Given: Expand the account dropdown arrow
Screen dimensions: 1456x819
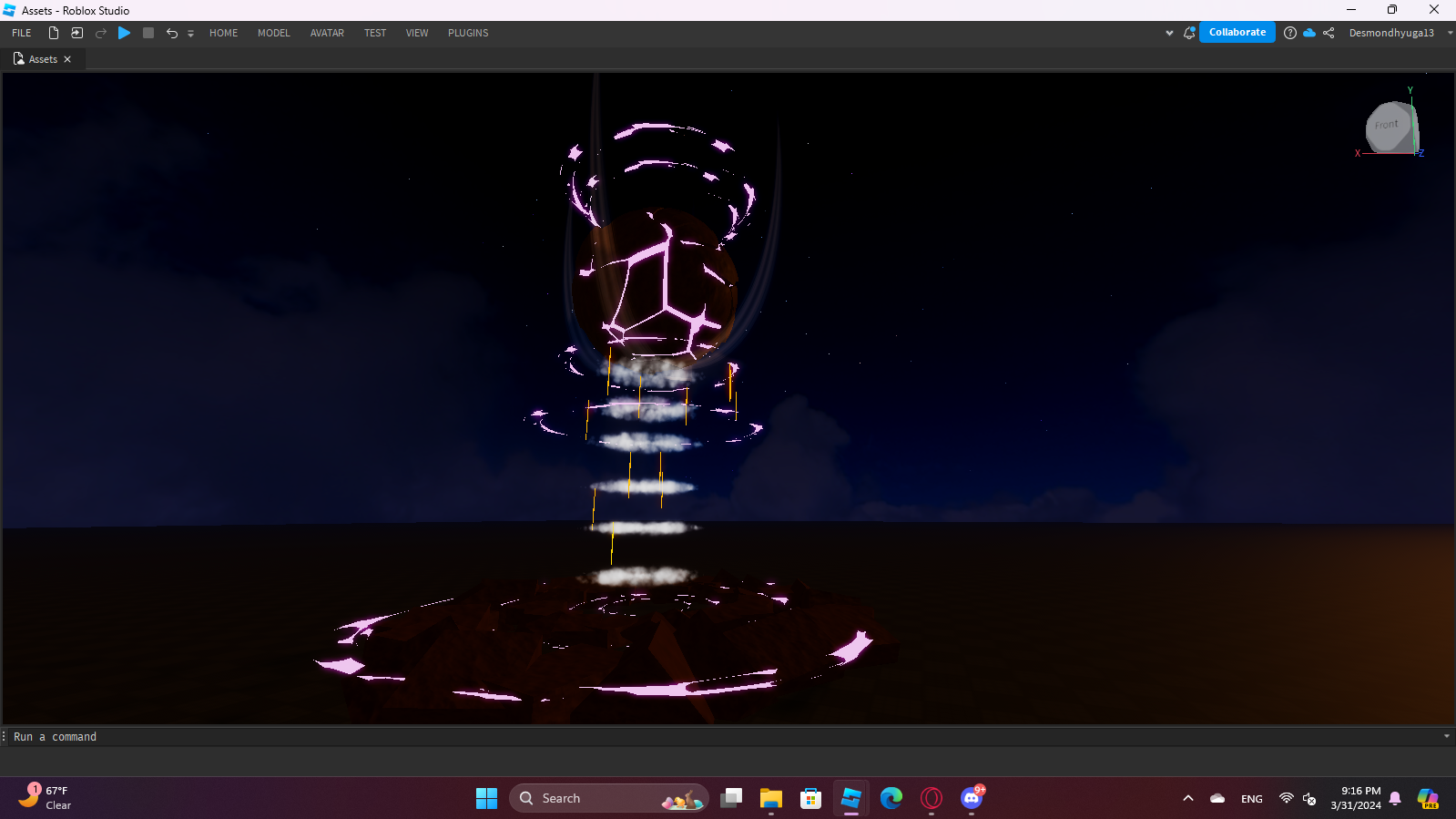Looking at the screenshot, I should 1450,33.
